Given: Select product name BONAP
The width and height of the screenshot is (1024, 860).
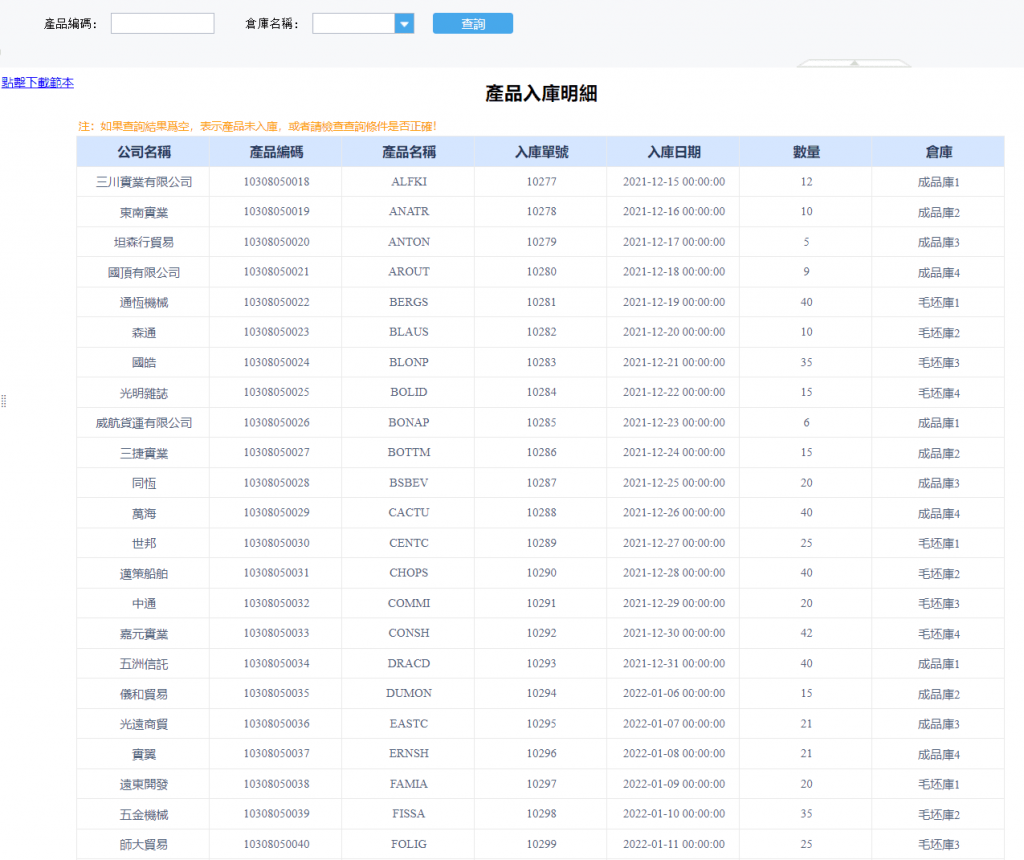Looking at the screenshot, I should [409, 422].
